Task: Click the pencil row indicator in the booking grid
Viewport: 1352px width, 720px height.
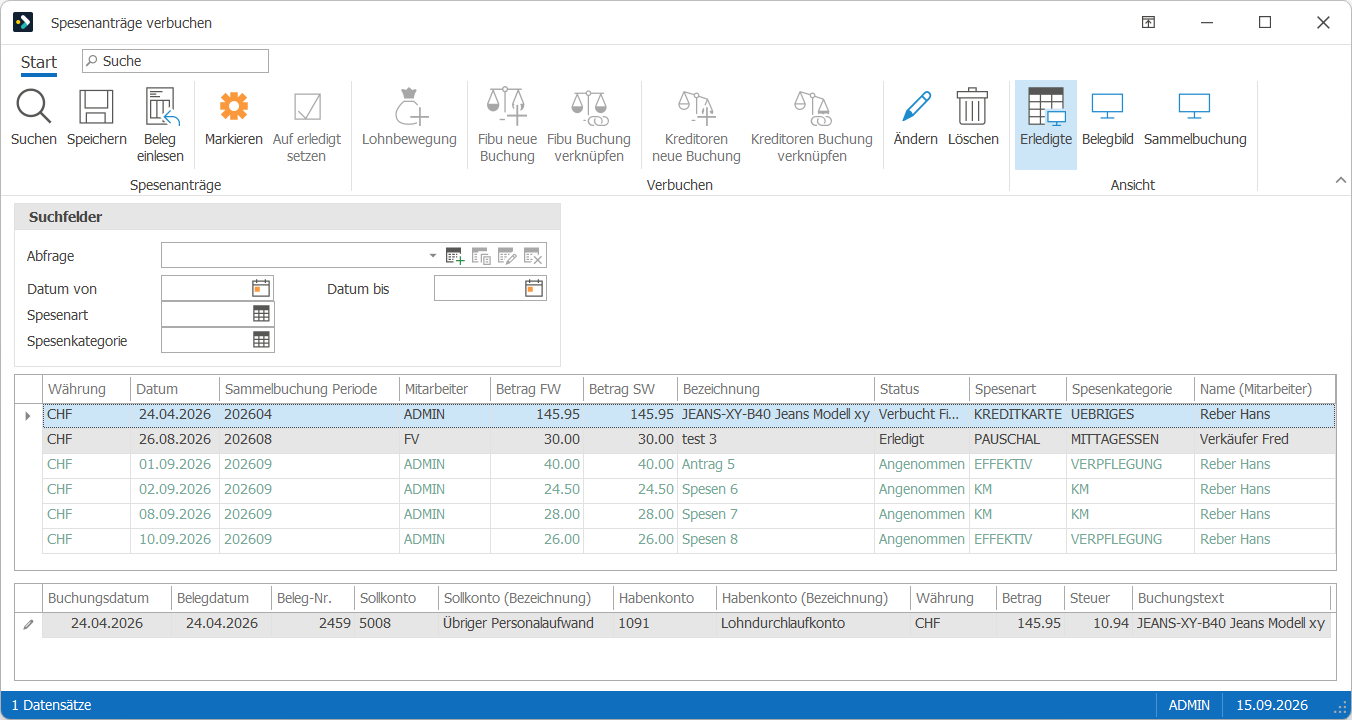Action: click(x=29, y=623)
